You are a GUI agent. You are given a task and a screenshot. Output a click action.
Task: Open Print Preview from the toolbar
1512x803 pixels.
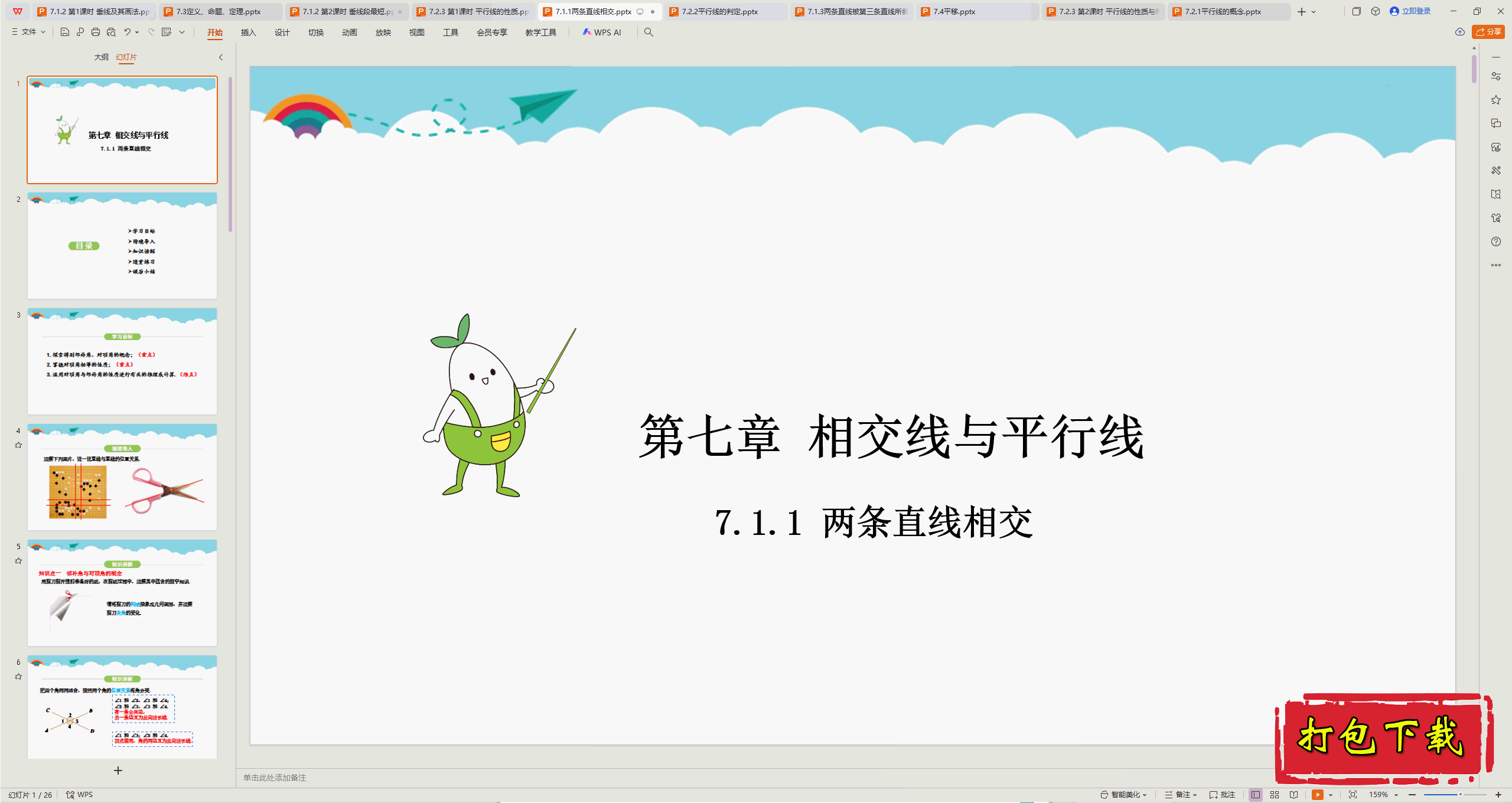point(111,32)
